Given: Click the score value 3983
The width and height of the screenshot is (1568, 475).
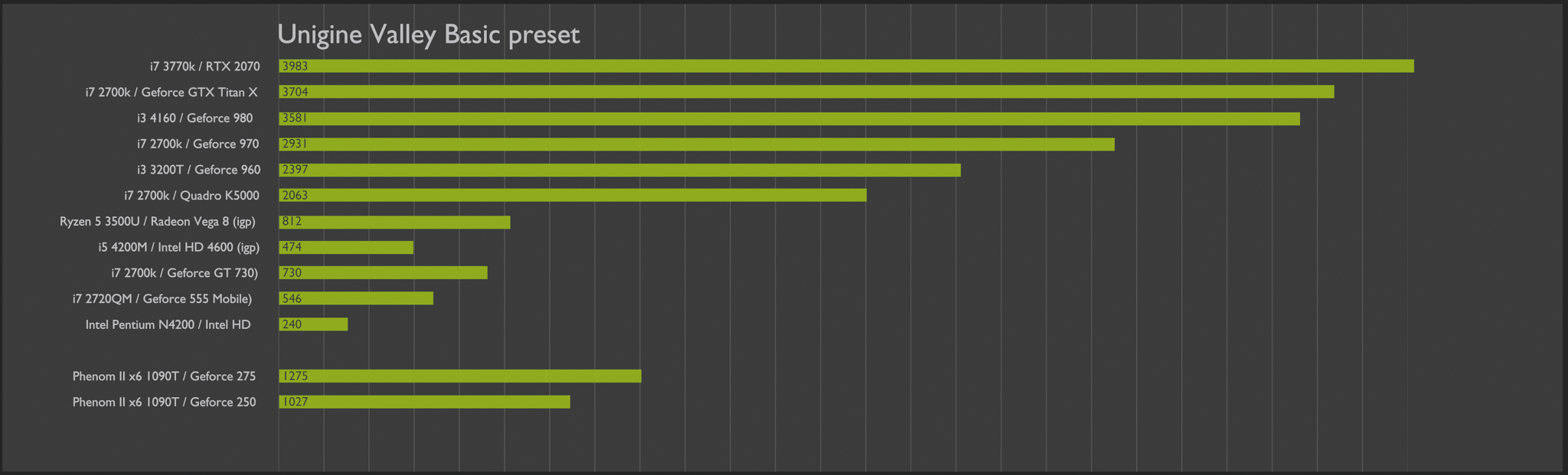Looking at the screenshot, I should click(x=295, y=67).
